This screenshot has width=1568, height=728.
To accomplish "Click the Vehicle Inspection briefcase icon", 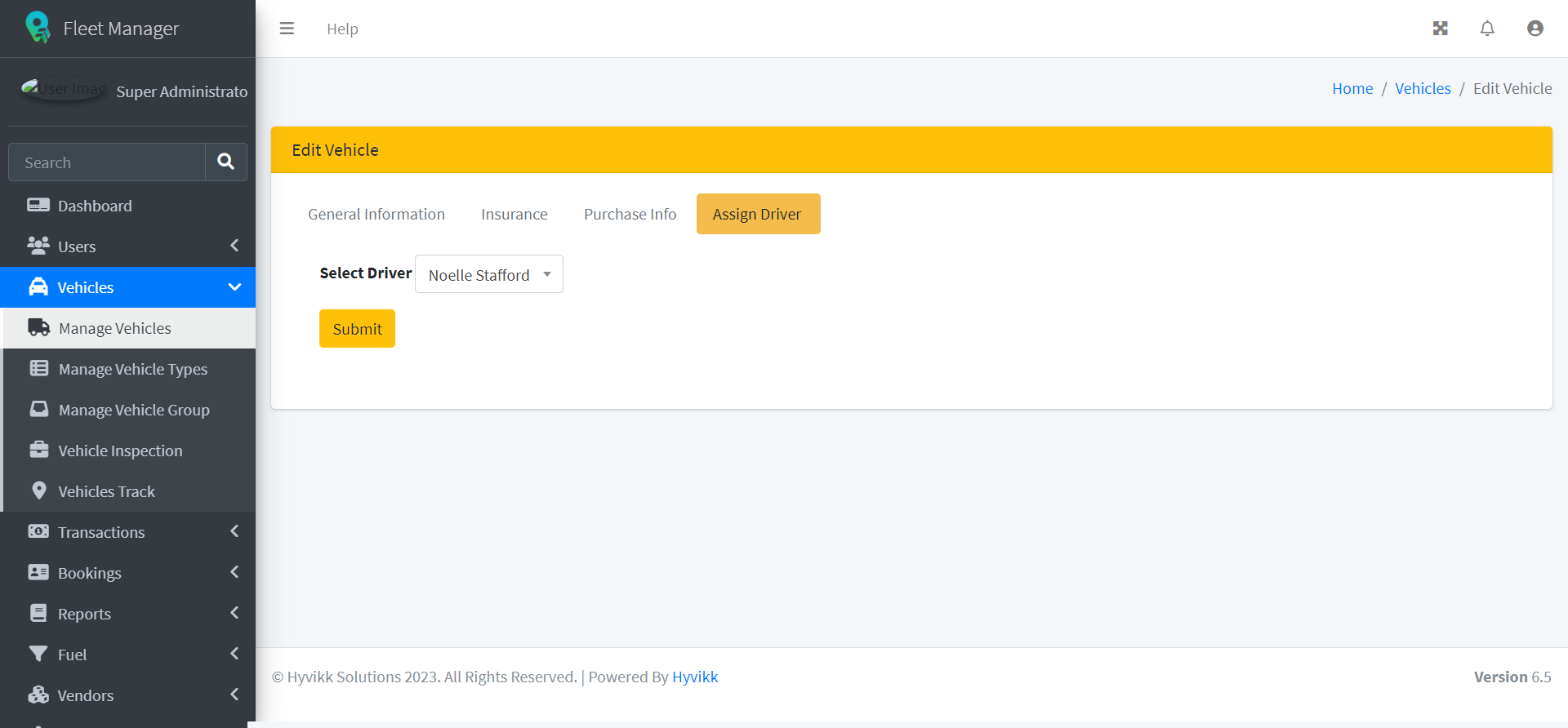I will [38, 450].
